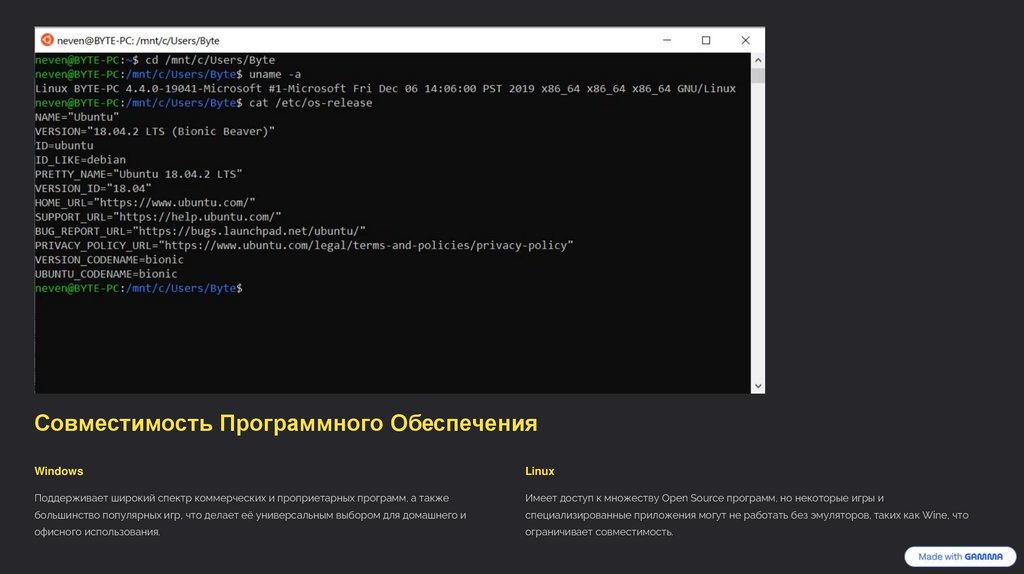
Task: Click the terminal scrollbar down arrow
Action: (x=758, y=386)
